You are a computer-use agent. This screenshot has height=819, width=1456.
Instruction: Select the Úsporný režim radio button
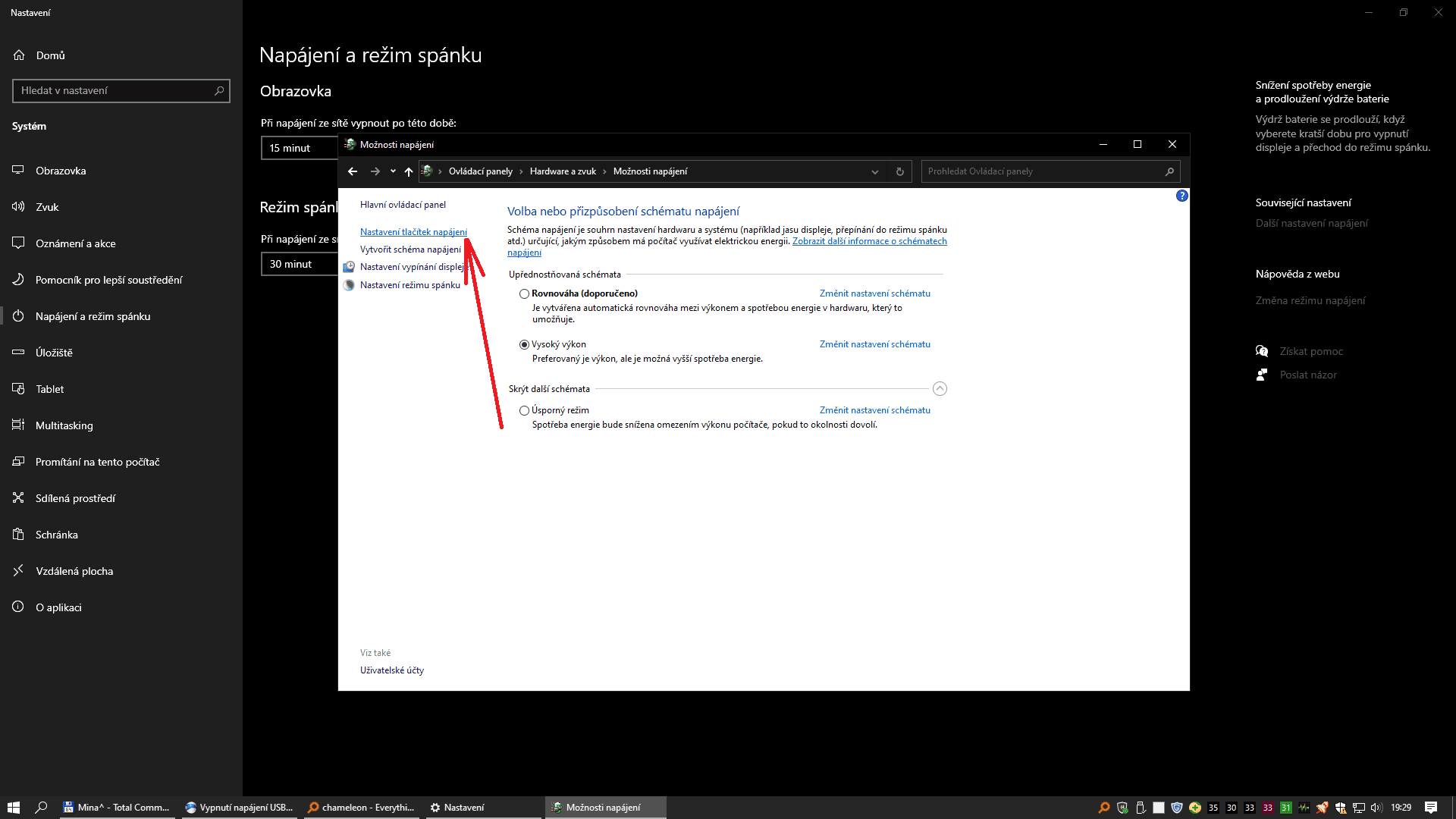point(524,410)
